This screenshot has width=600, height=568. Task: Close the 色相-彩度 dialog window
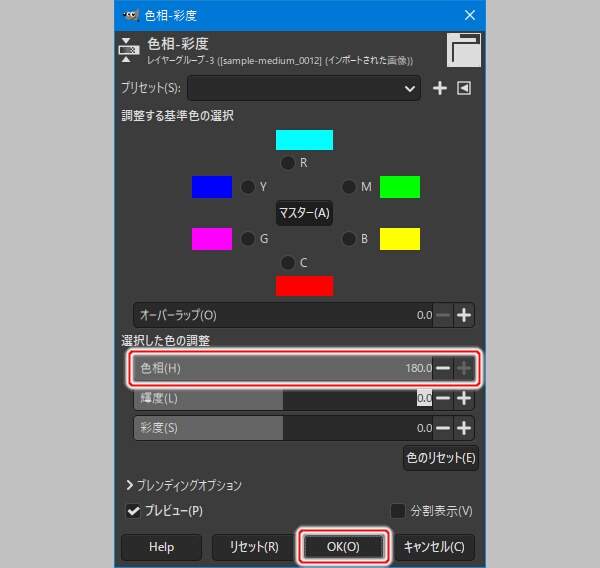pos(470,15)
